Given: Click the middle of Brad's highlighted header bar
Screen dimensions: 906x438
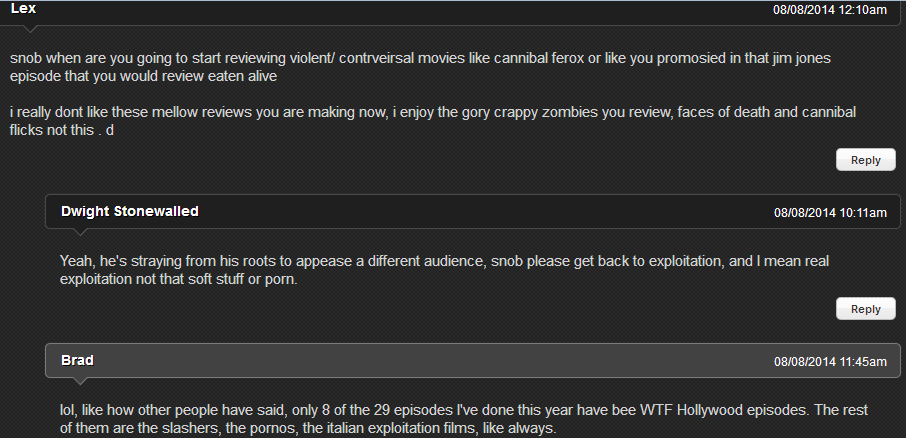Looking at the screenshot, I should click(473, 360).
